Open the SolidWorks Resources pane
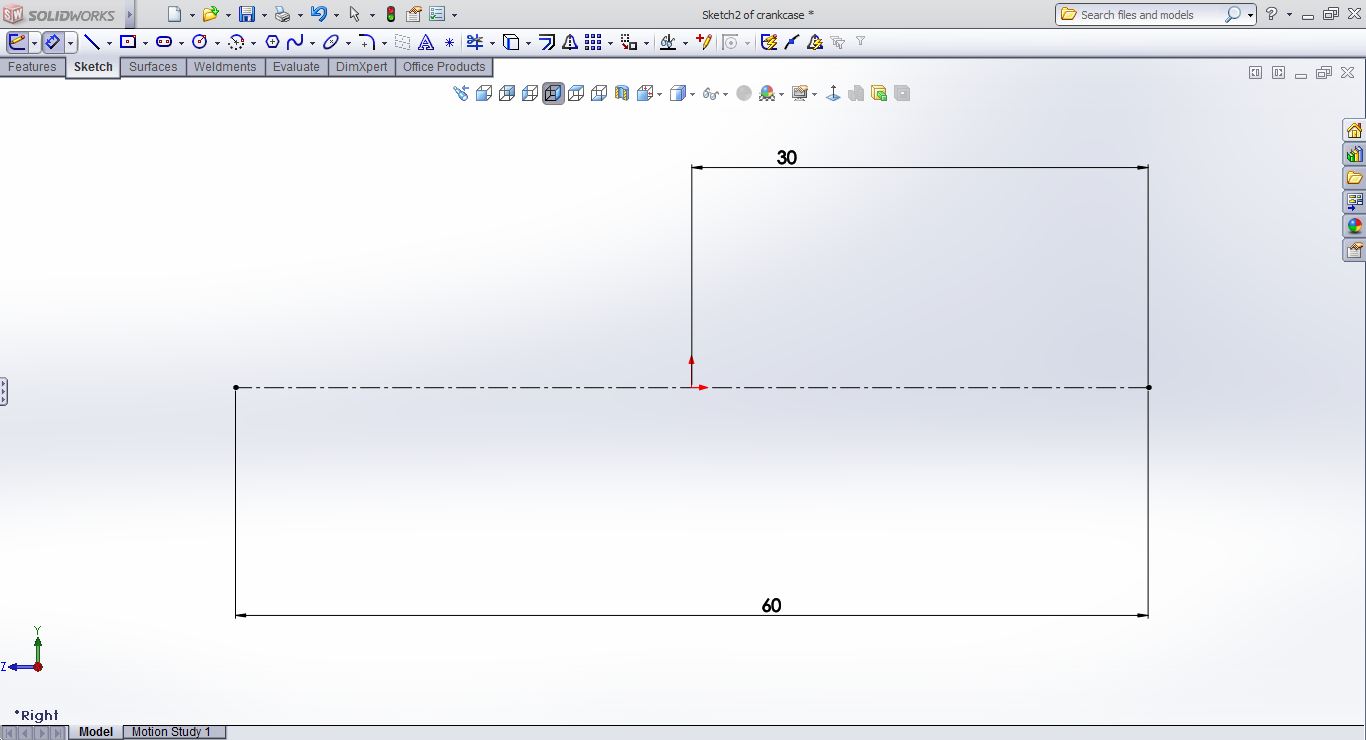Screen dimensions: 1366x740 tap(1354, 130)
